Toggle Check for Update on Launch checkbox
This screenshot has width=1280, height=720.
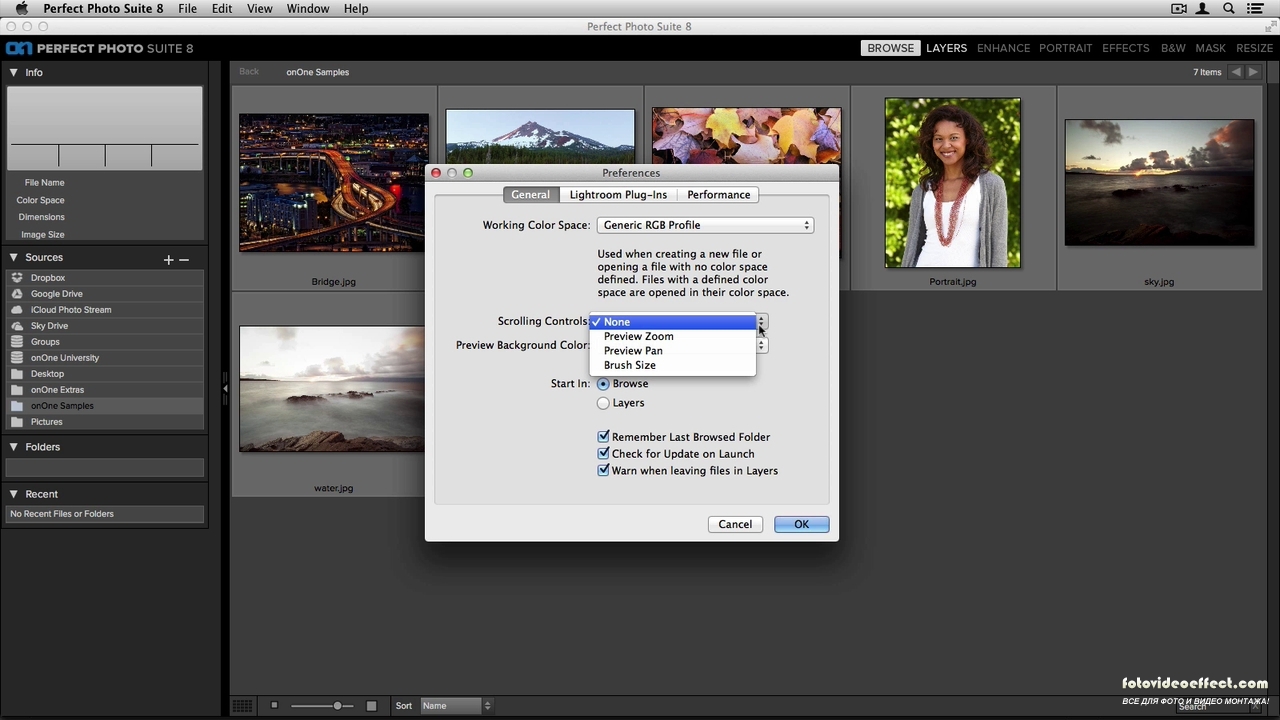click(603, 454)
